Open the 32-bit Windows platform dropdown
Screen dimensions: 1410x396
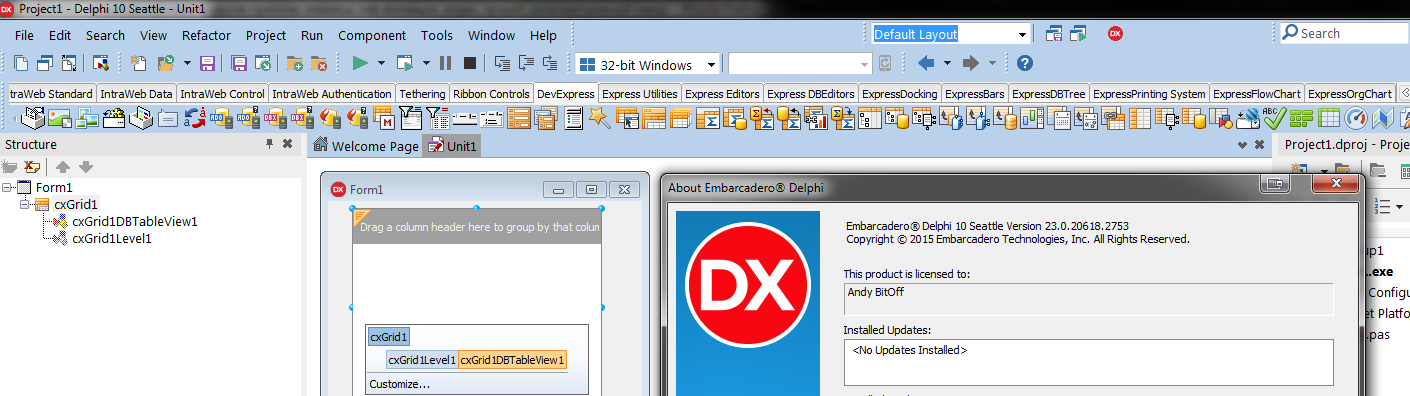(711, 65)
